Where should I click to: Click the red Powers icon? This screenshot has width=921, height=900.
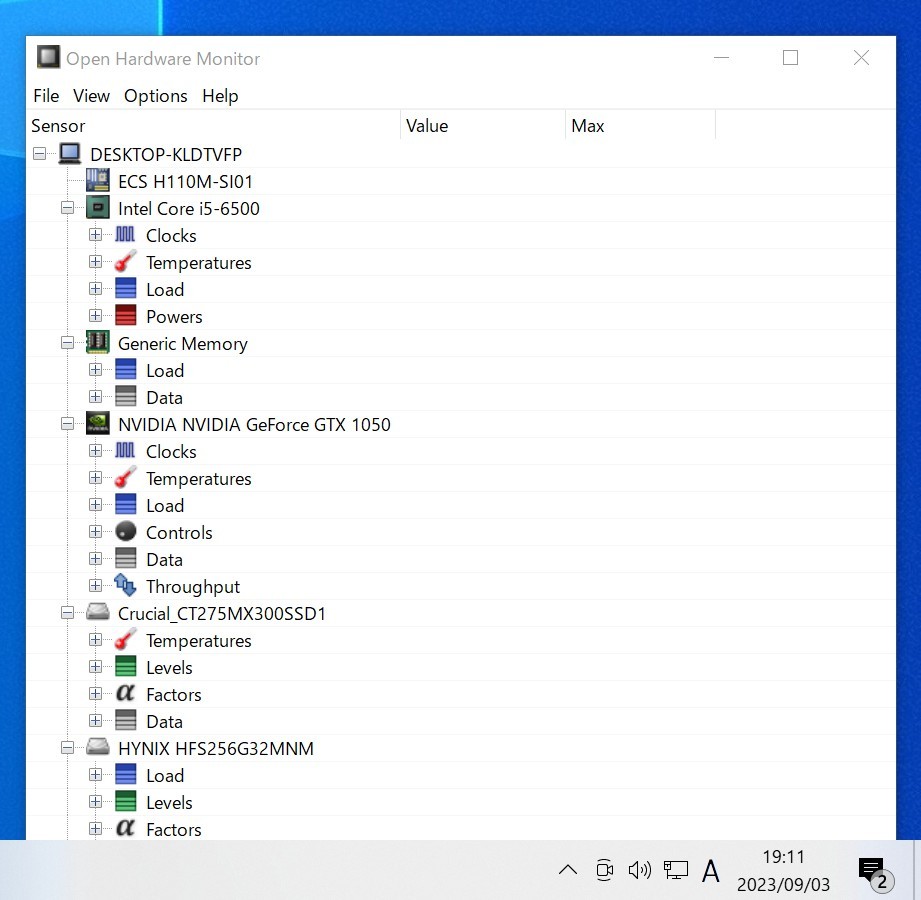pos(125,315)
